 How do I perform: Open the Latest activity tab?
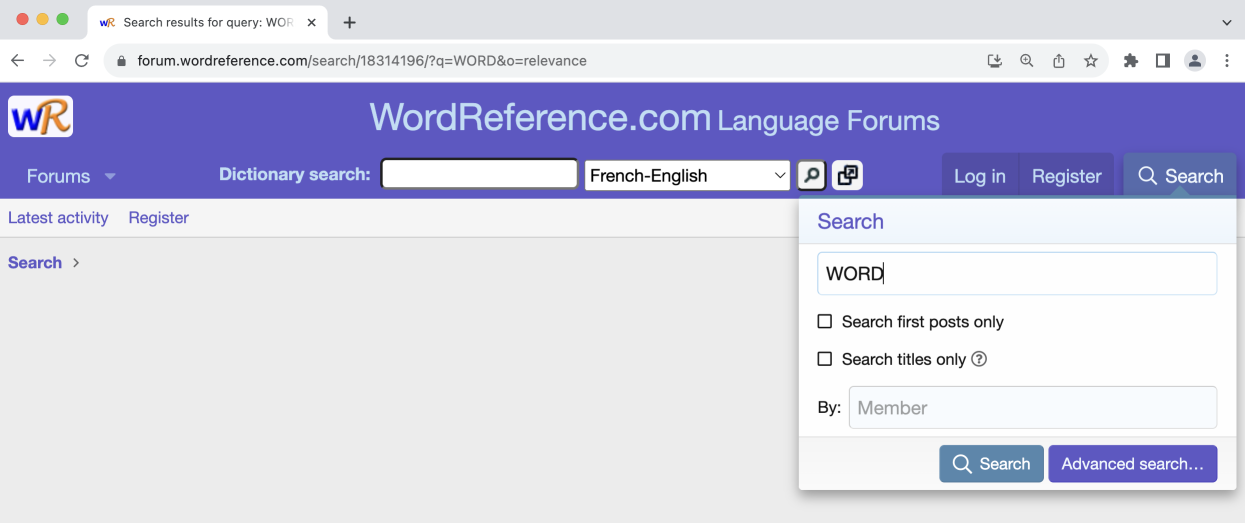pos(58,218)
